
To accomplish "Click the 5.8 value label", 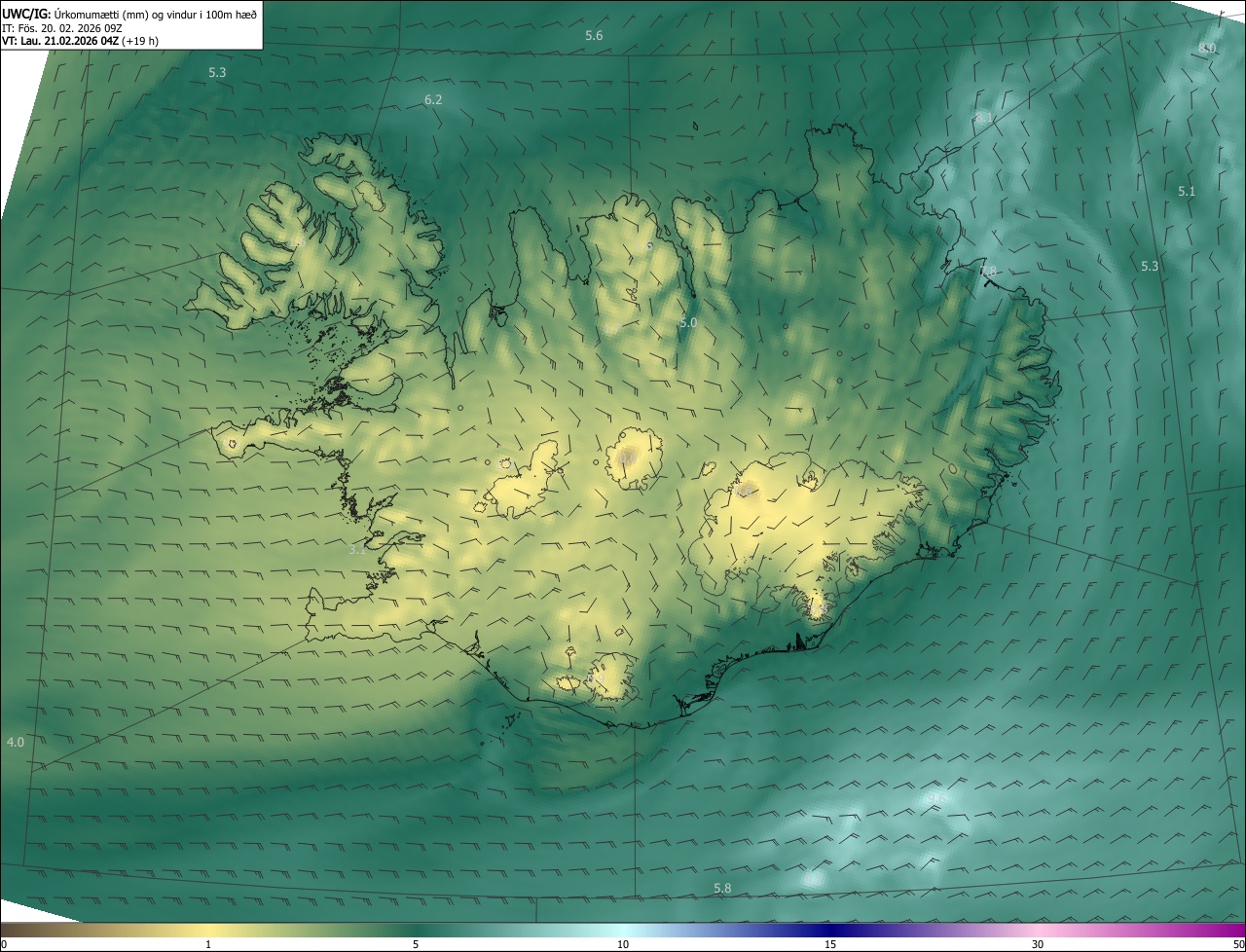I will [x=722, y=888].
